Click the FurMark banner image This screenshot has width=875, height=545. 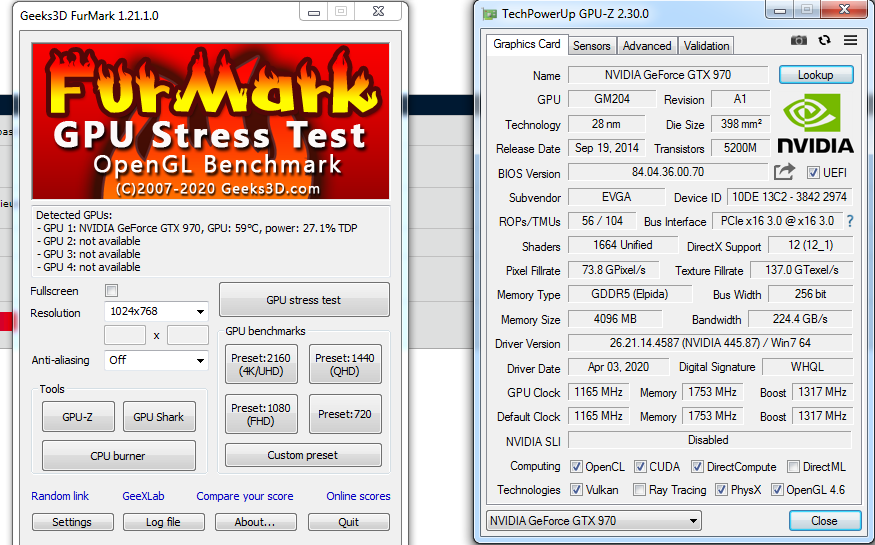point(210,121)
